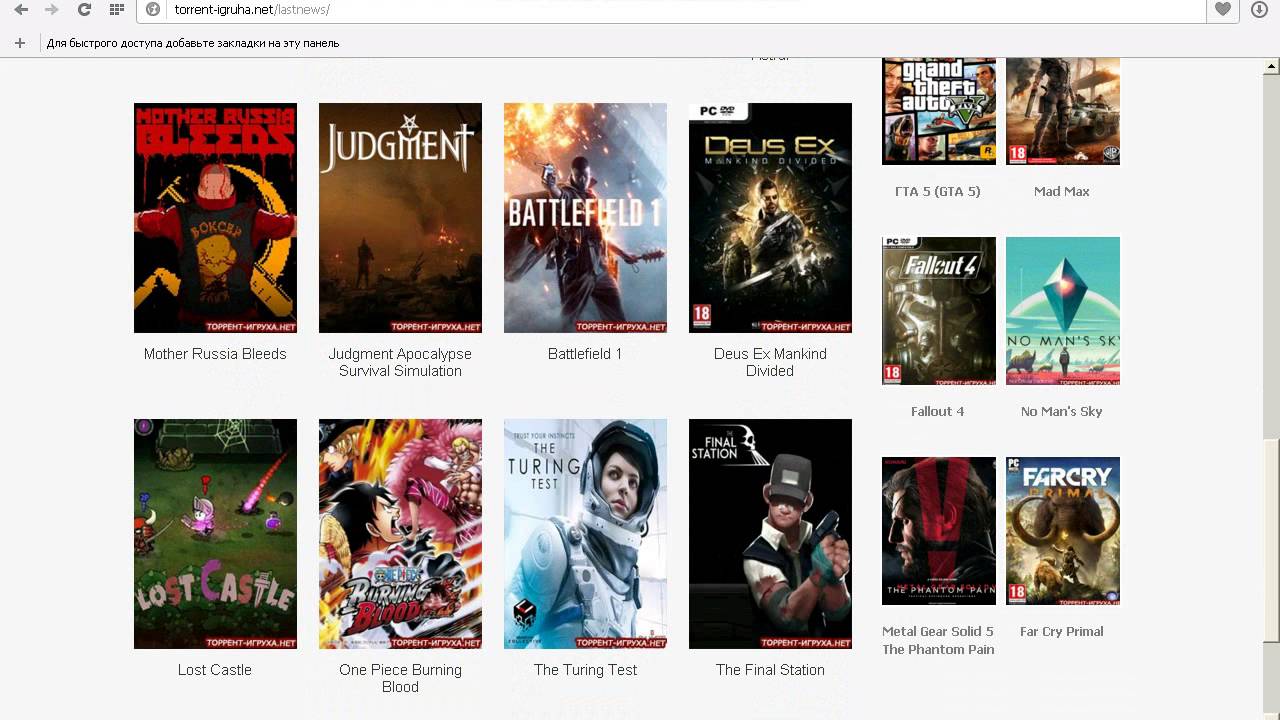1280x720 pixels.
Task: Click the Mother Russia Bleeds title link
Action: (x=215, y=354)
